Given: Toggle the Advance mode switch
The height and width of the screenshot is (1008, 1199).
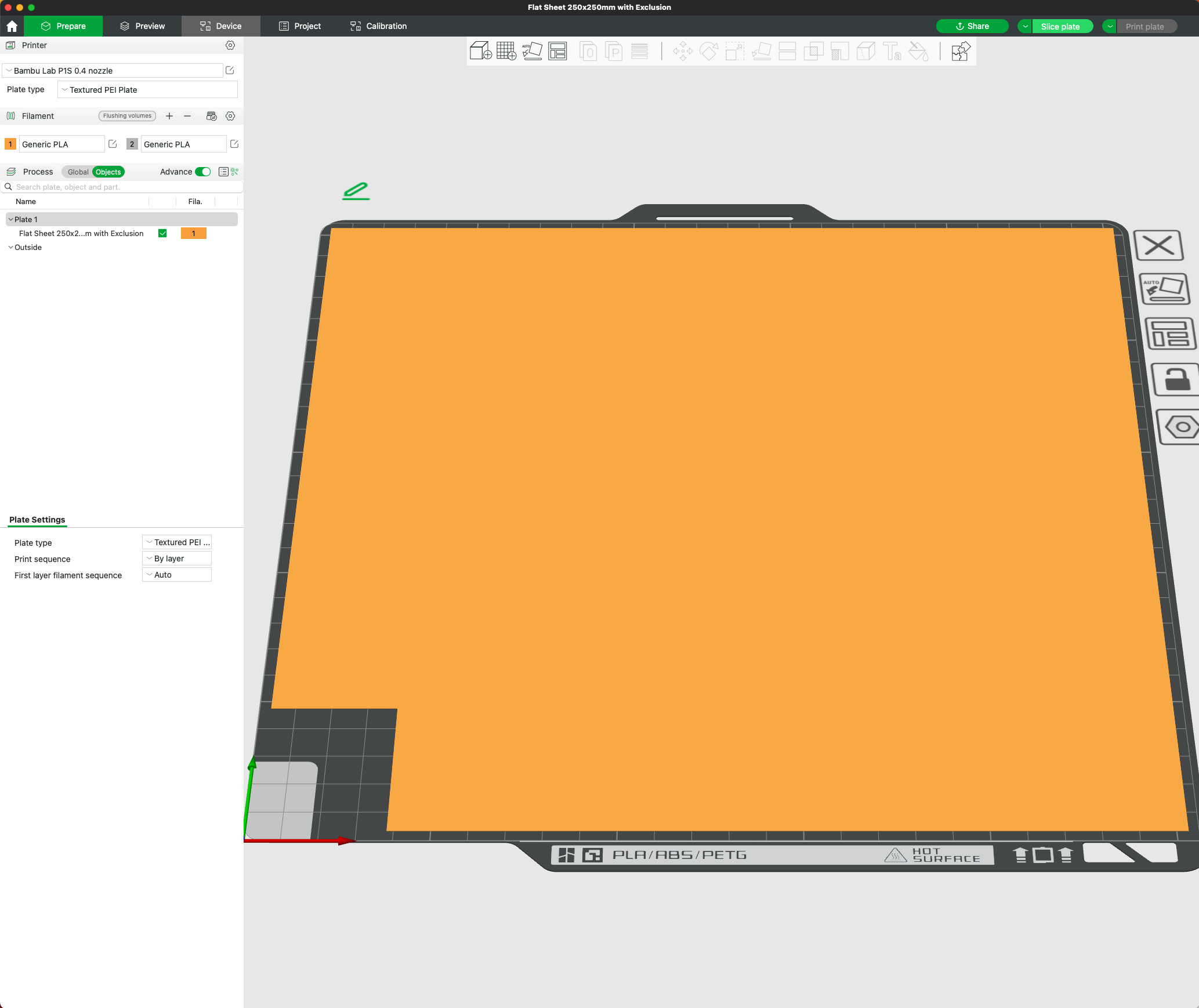Looking at the screenshot, I should point(203,172).
